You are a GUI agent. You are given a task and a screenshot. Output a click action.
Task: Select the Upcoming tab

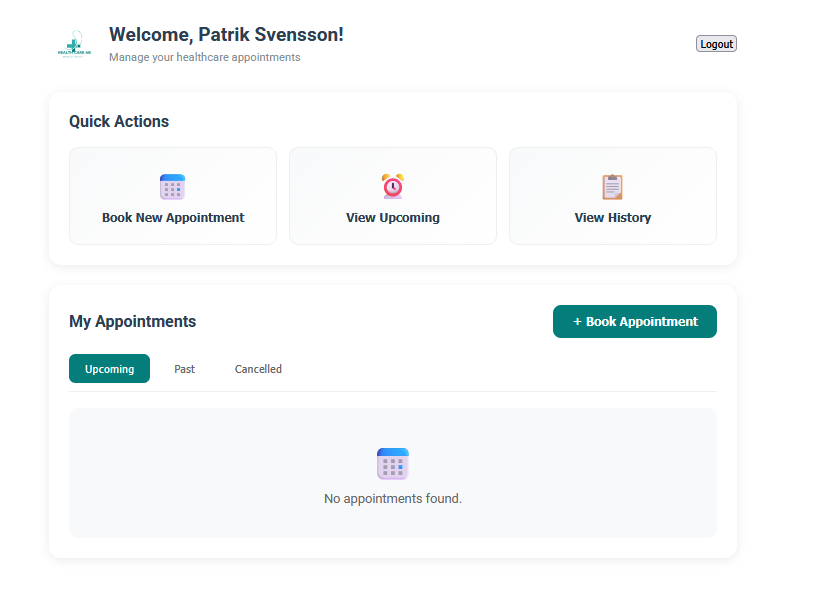point(109,369)
